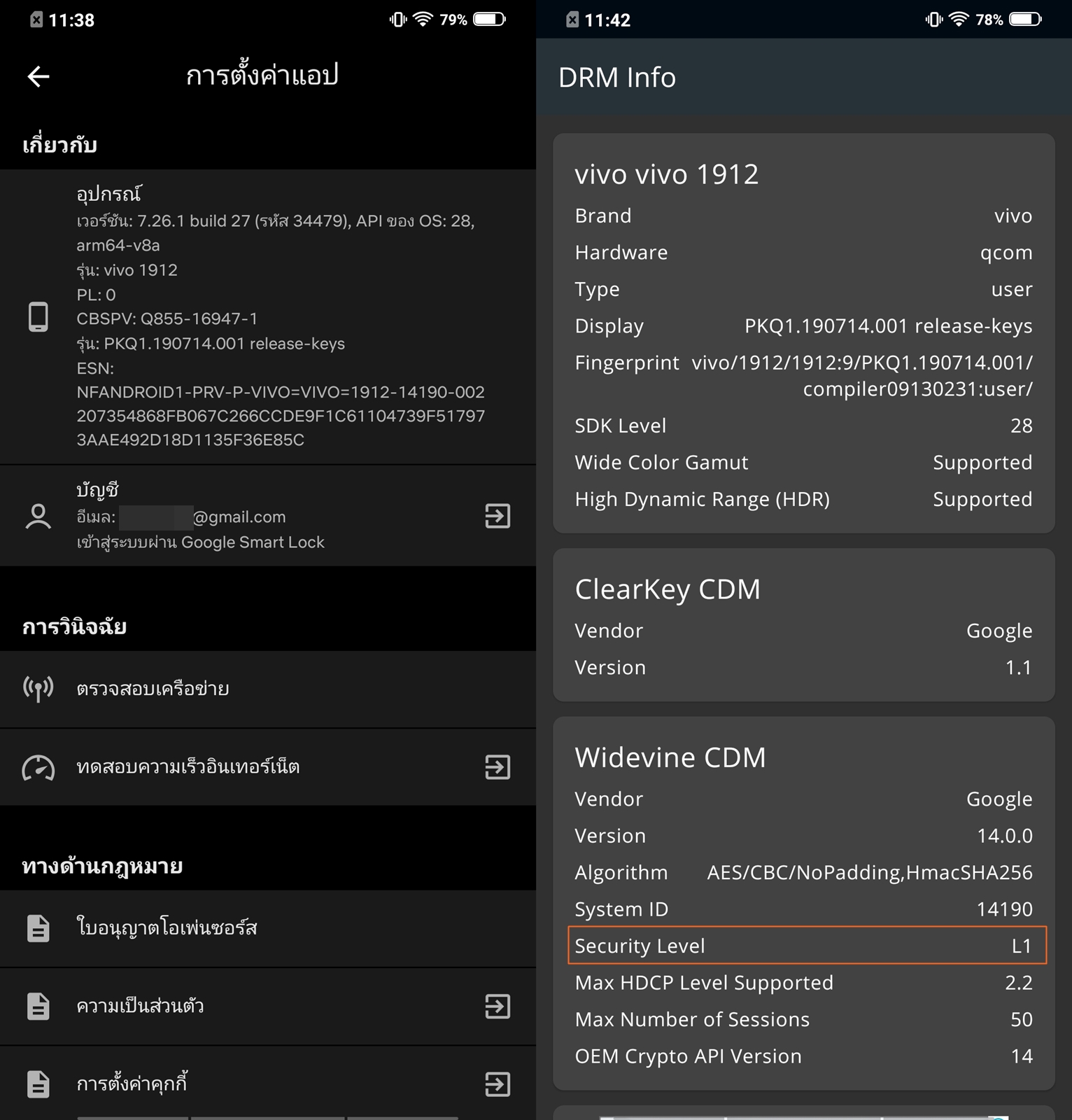Open ใบอนุญาตโอเพ่นซอร์ส license entry
Image resolution: width=1072 pixels, height=1120 pixels.
coord(268,929)
